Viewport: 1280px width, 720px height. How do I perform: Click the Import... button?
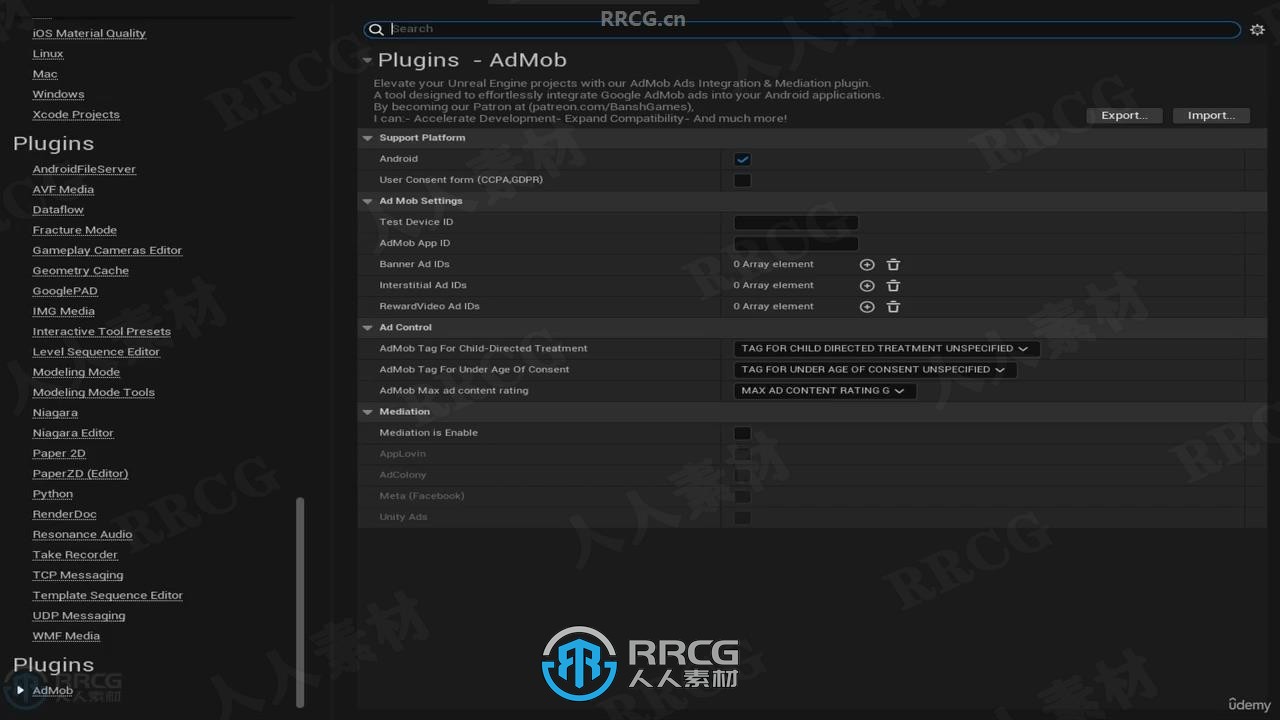tap(1211, 115)
